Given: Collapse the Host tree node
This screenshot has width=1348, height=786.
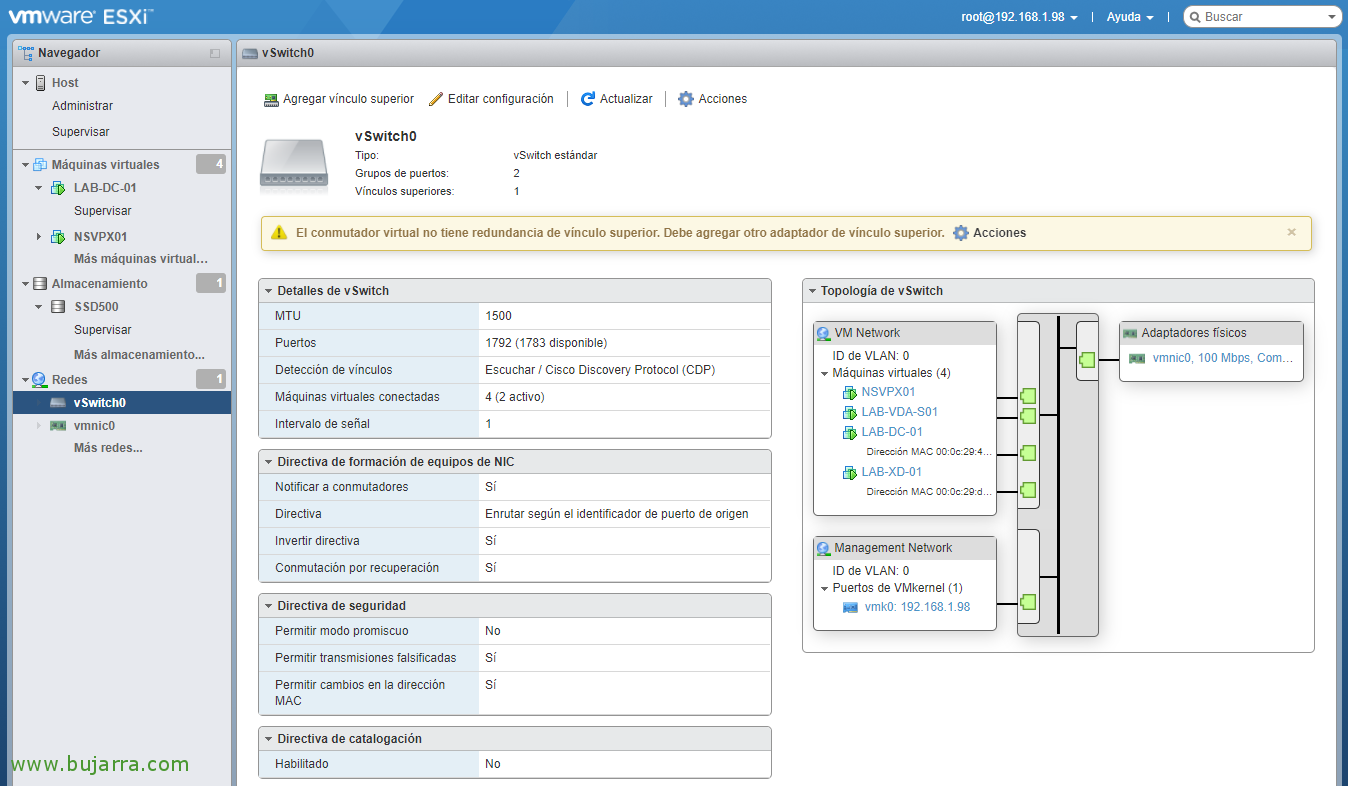Looking at the screenshot, I should [26, 83].
